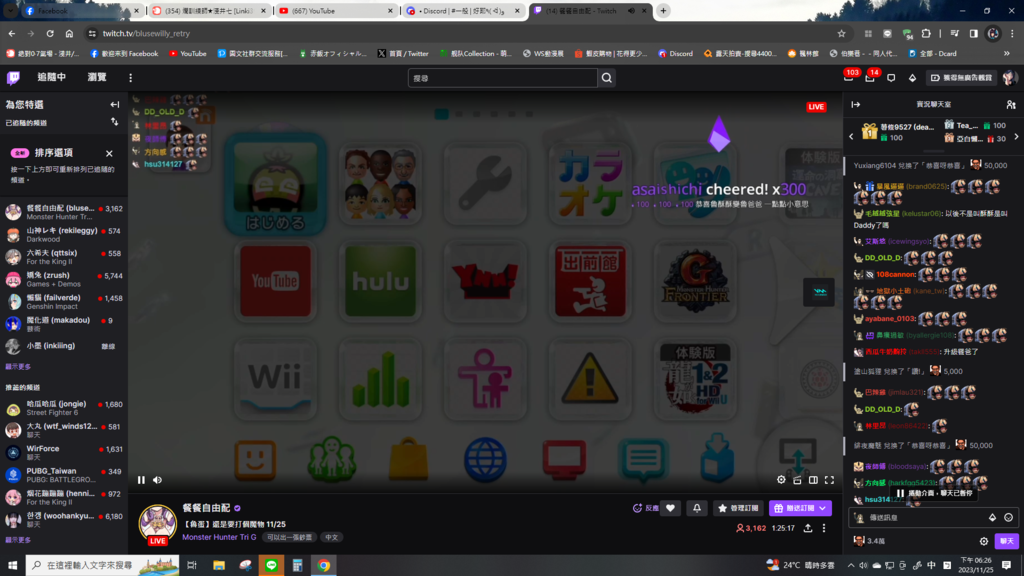Screen dimensions: 1024x576
Task: Open 山神レキ (rekileggy) channel in sidebar
Action: click(64, 234)
